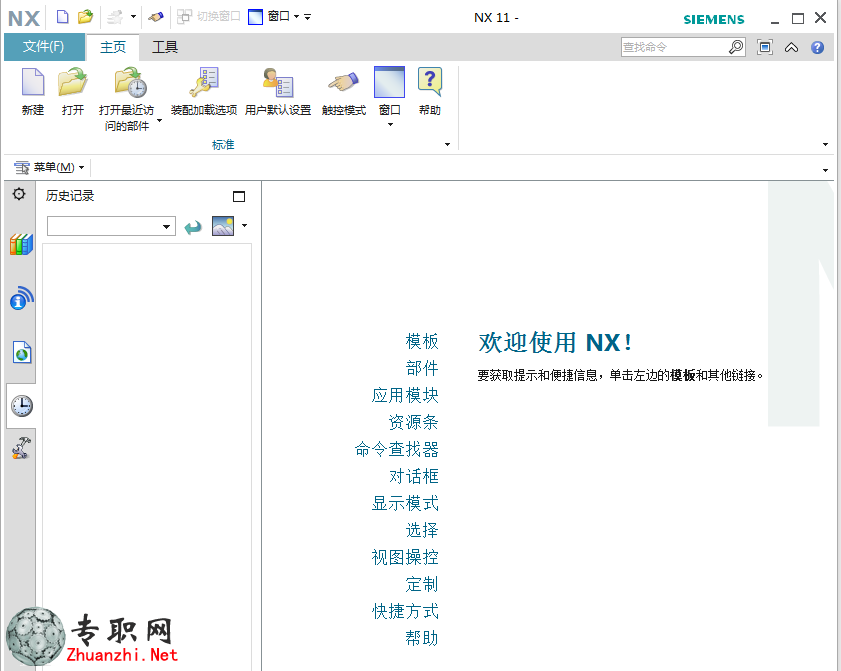Expand the title bar Window (窗口) dropdown
841x671 pixels.
(297, 17)
